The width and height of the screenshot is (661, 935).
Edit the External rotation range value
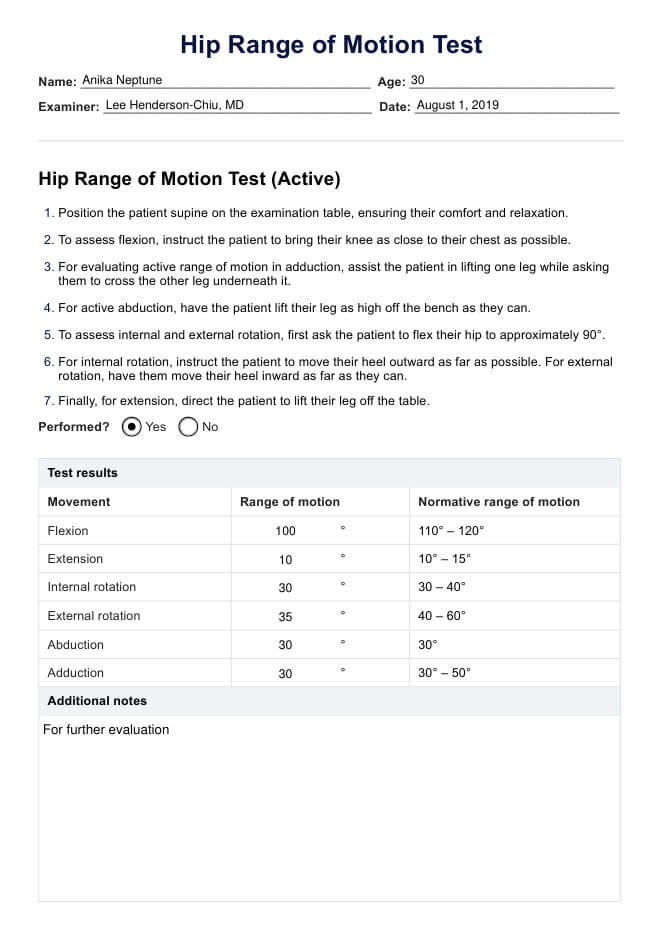point(286,617)
